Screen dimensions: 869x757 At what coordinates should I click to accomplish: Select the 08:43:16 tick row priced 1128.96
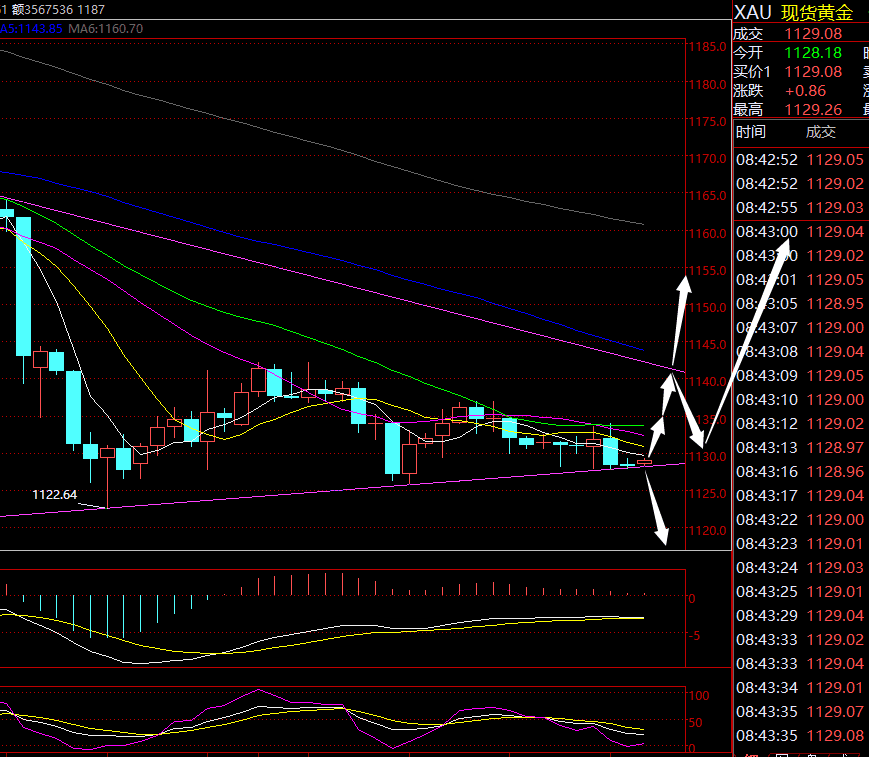point(800,472)
